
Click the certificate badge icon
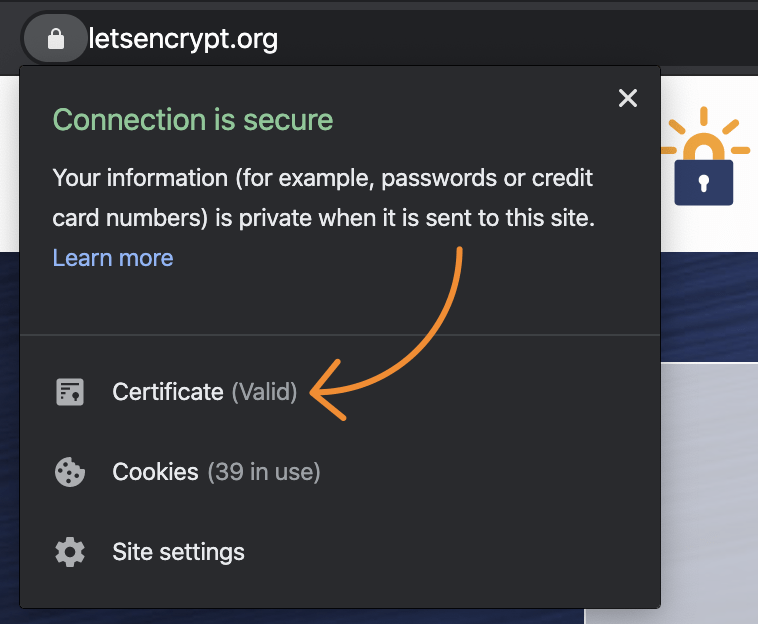click(69, 392)
